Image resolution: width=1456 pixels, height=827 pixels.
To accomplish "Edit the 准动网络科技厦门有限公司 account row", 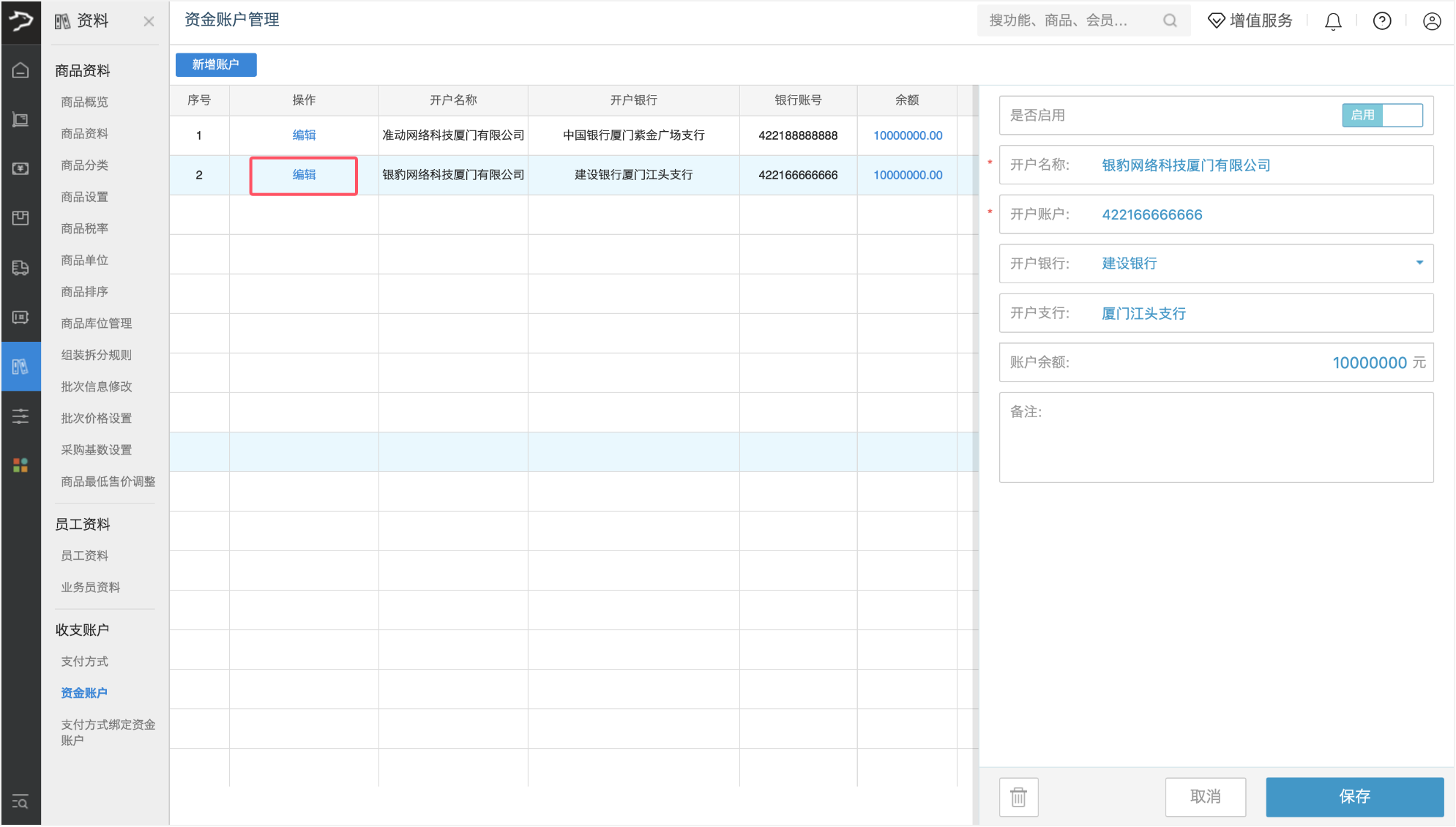I will 303,135.
